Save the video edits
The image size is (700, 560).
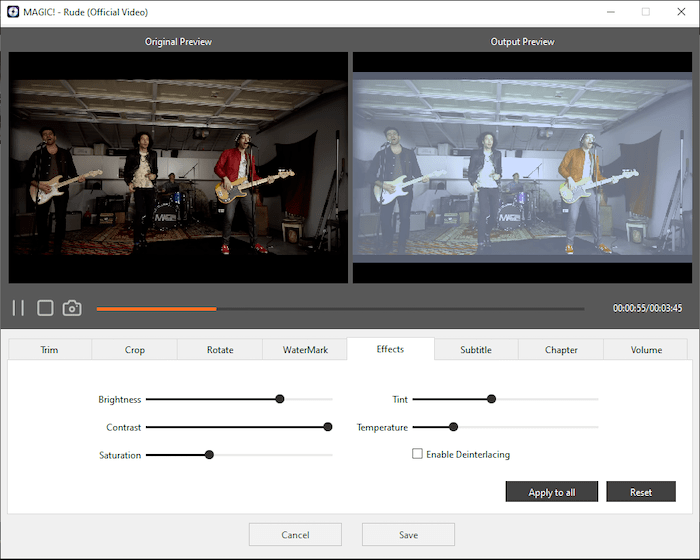408,535
